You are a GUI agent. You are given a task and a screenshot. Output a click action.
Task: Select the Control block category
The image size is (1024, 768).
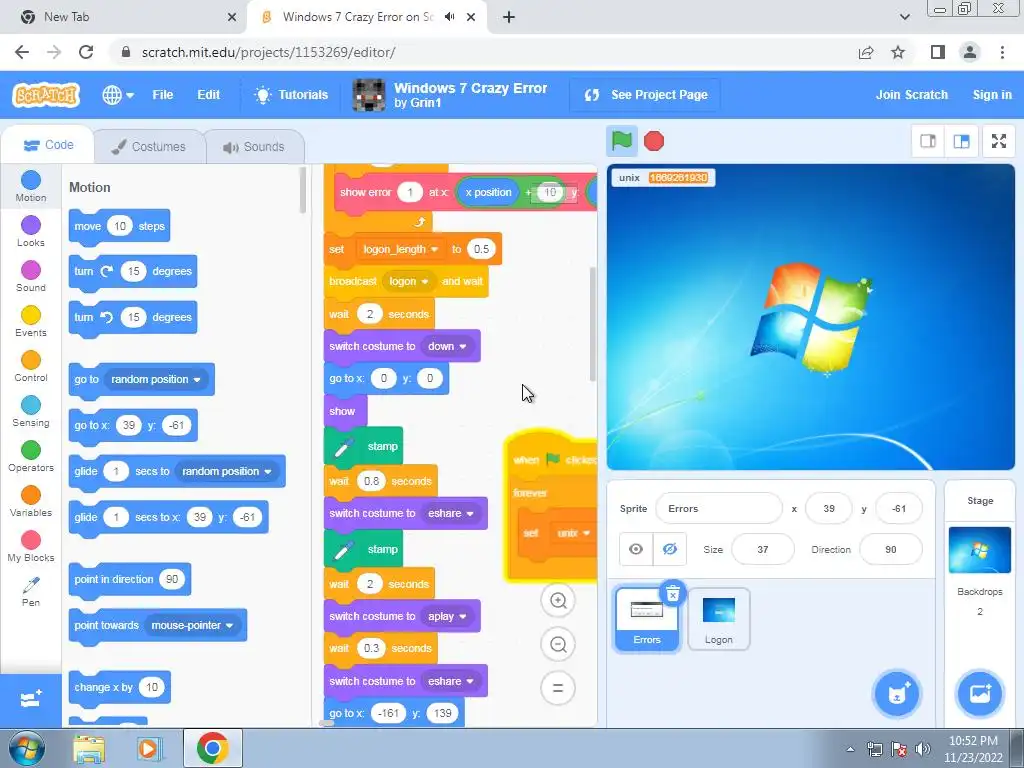point(31,366)
